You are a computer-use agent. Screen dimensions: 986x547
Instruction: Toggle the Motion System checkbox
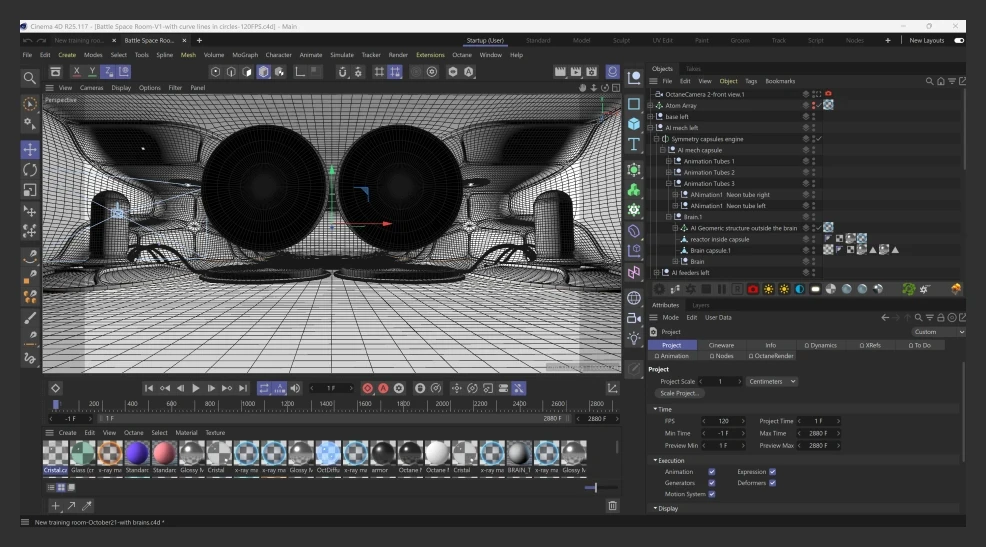(x=711, y=494)
